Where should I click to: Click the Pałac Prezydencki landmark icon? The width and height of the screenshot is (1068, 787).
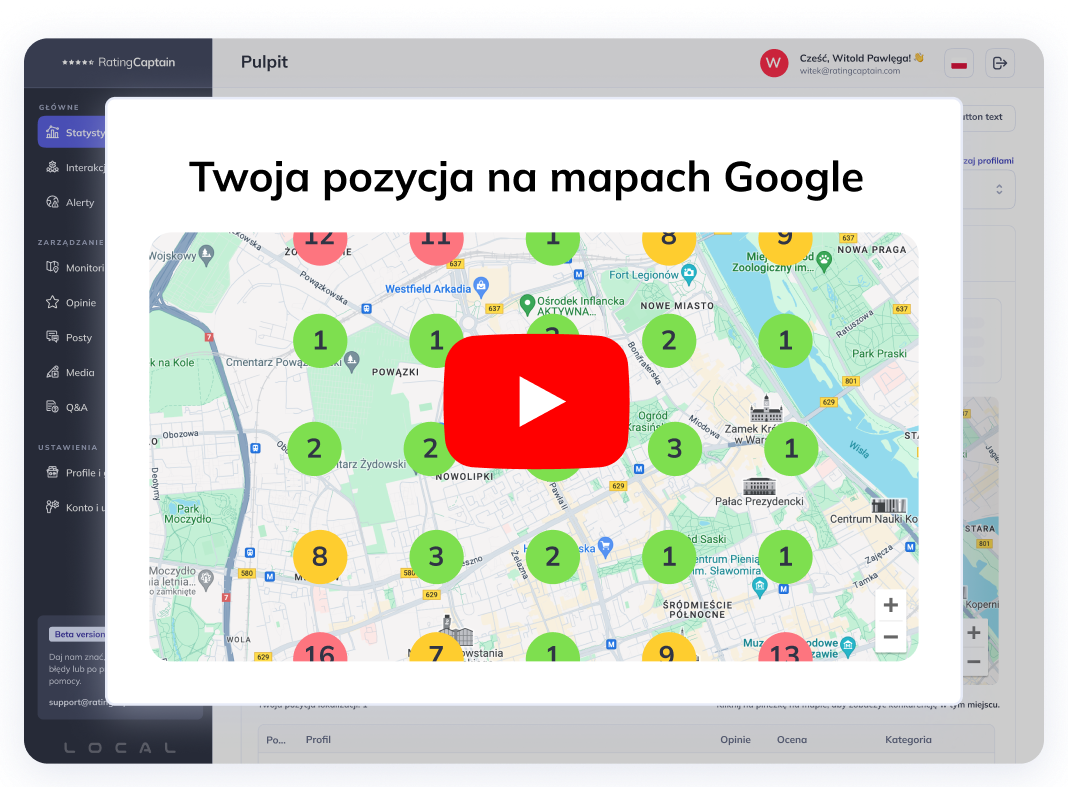coord(759,486)
